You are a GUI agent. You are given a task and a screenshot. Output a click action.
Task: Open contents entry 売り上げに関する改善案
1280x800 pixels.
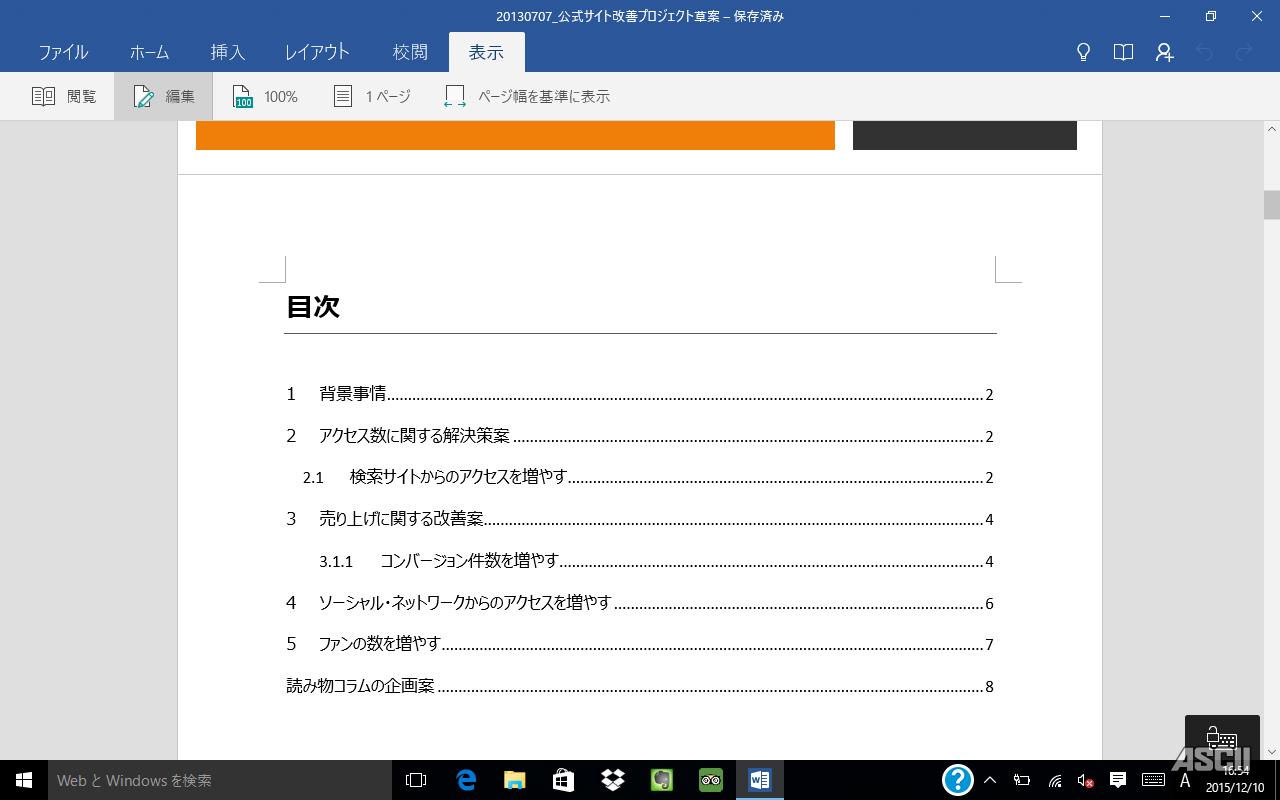pyautogui.click(x=639, y=519)
